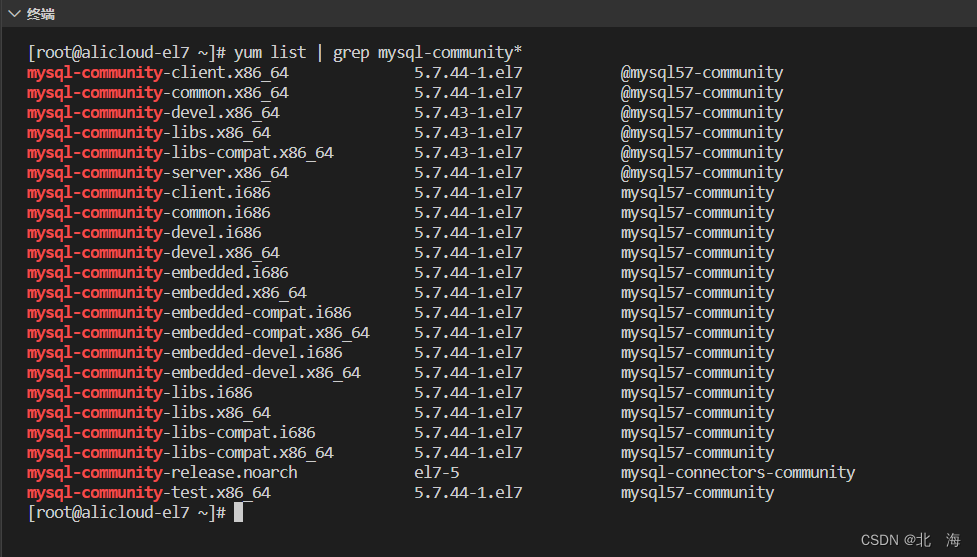Screen dimensions: 977x557
Task: Select the 终端 panel tab label
Action: coord(41,14)
